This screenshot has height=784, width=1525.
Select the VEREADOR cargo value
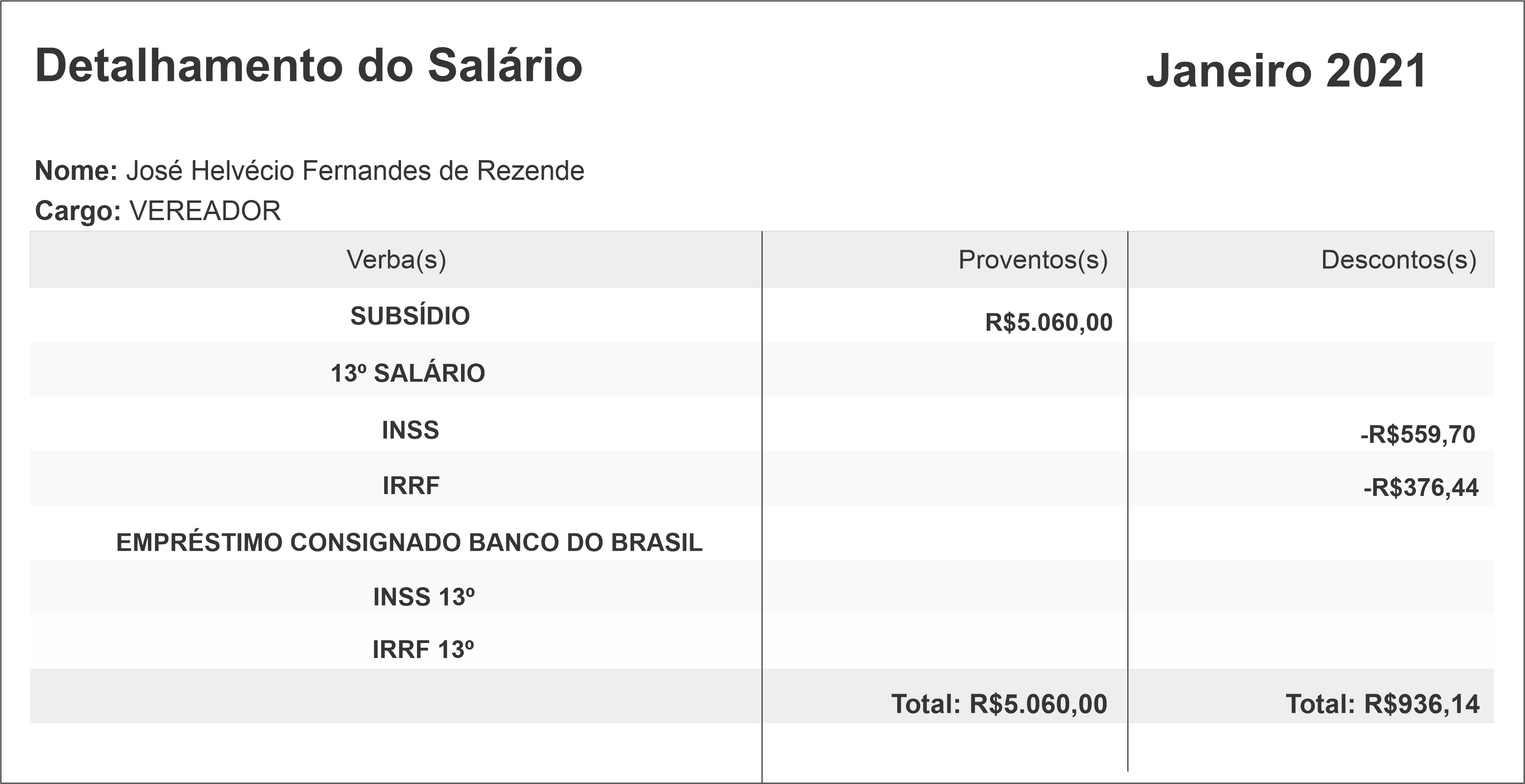pyautogui.click(x=205, y=211)
